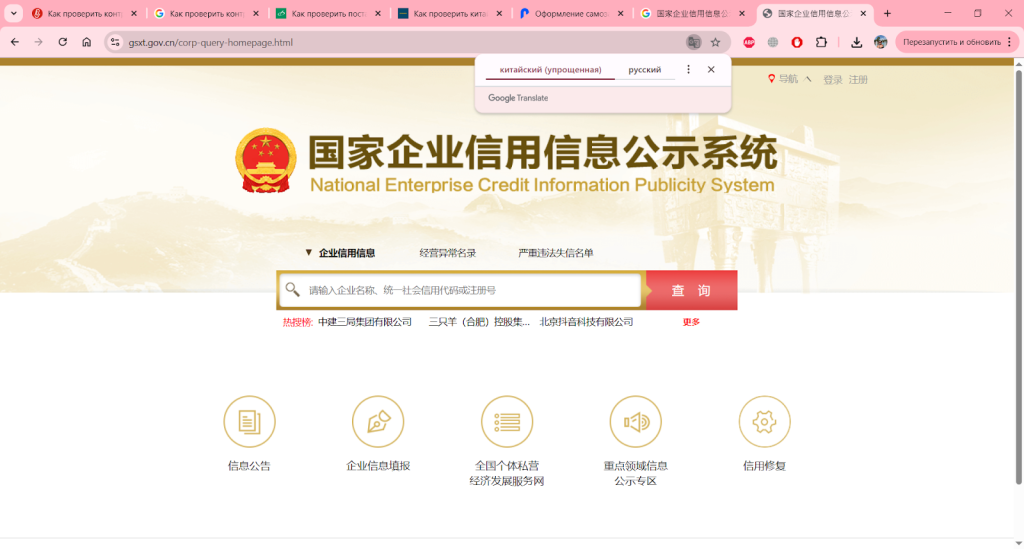
Task: Click the magnifier icon in search box
Action: coord(293,289)
